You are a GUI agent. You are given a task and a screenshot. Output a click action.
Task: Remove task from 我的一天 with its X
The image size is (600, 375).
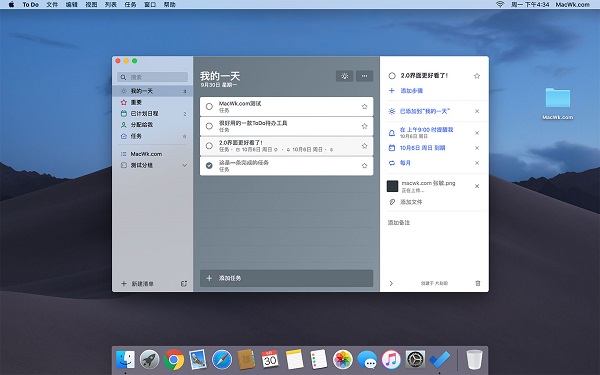tap(477, 111)
